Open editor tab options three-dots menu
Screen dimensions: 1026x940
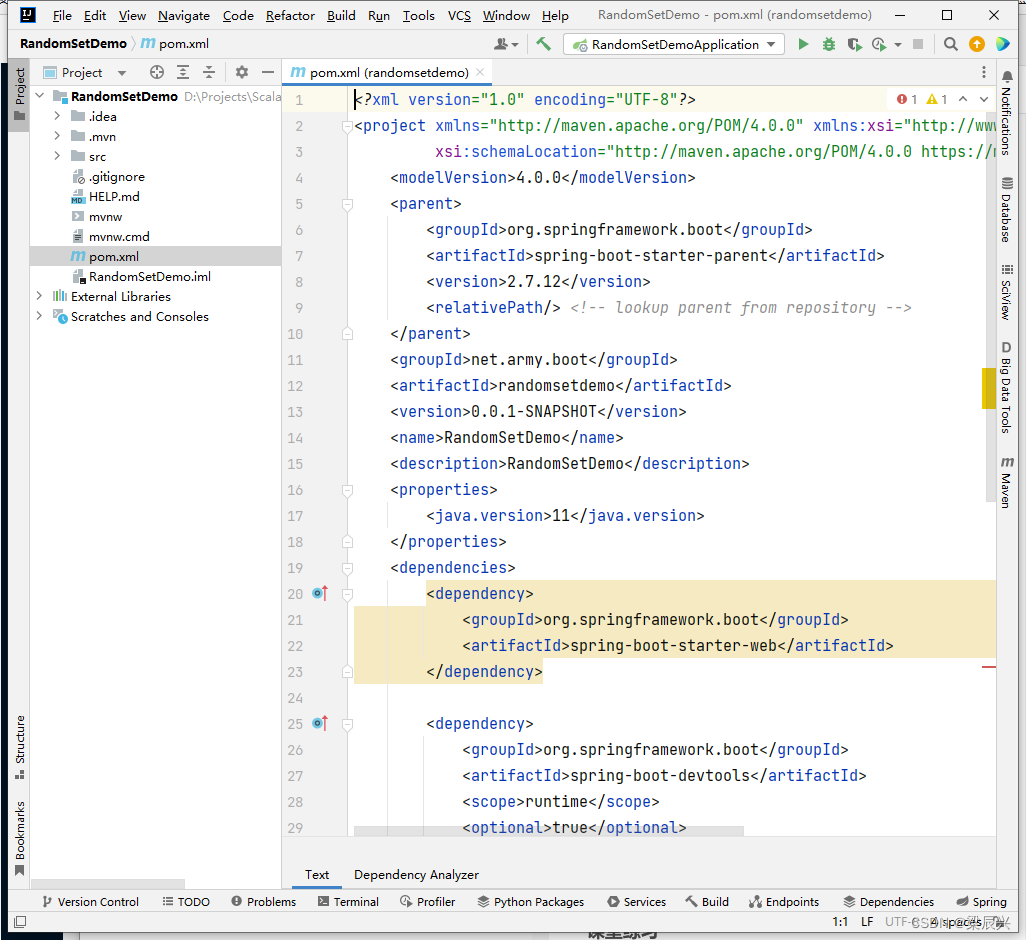983,72
